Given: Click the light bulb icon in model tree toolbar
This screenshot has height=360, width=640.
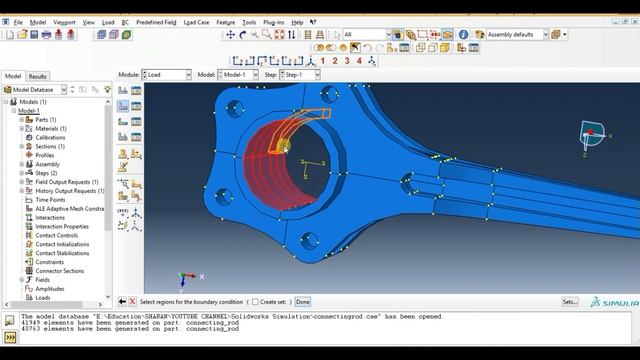Looking at the screenshot, I should pos(107,89).
